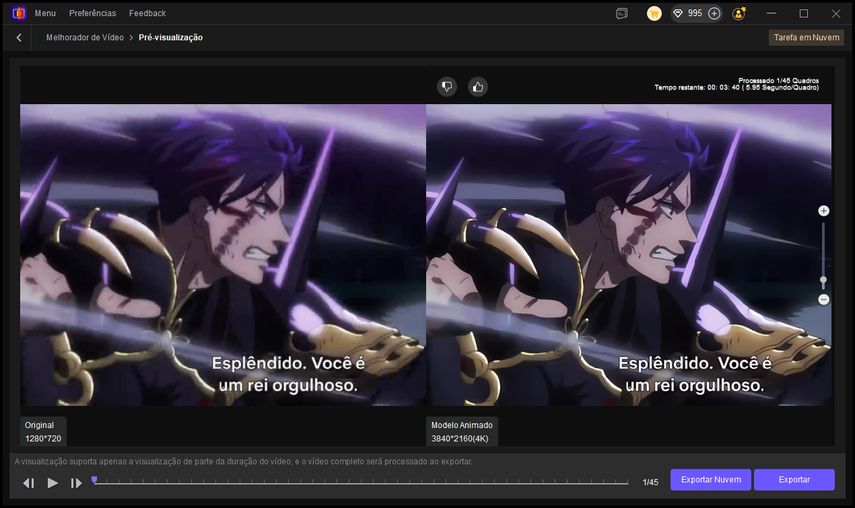Image resolution: width=855 pixels, height=508 pixels.
Task: Adjust the vertical zoom slider handle
Action: pyautogui.click(x=823, y=280)
